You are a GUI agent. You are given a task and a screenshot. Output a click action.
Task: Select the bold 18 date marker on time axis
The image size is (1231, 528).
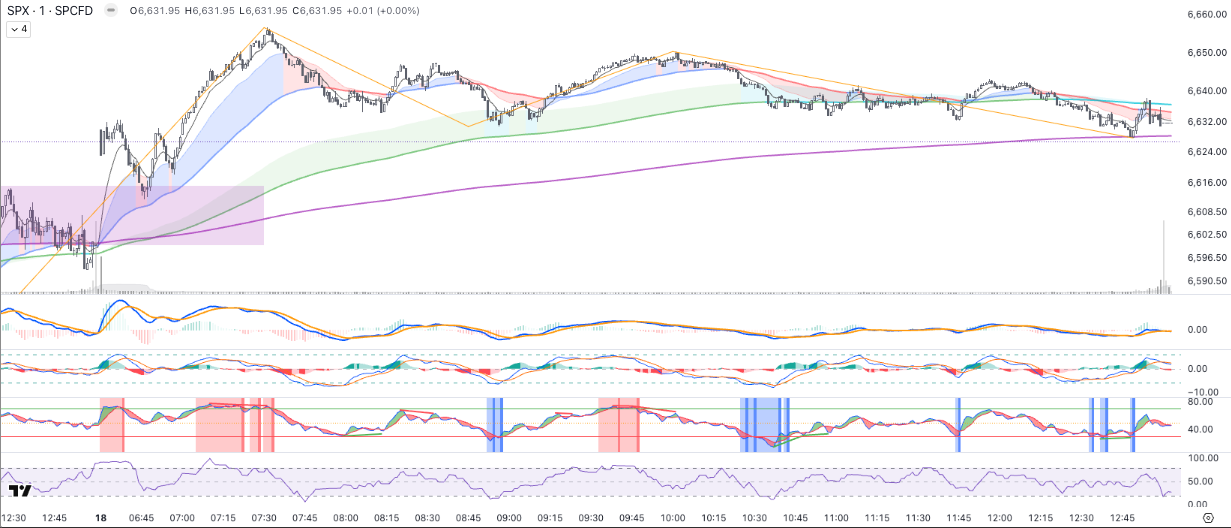100,518
